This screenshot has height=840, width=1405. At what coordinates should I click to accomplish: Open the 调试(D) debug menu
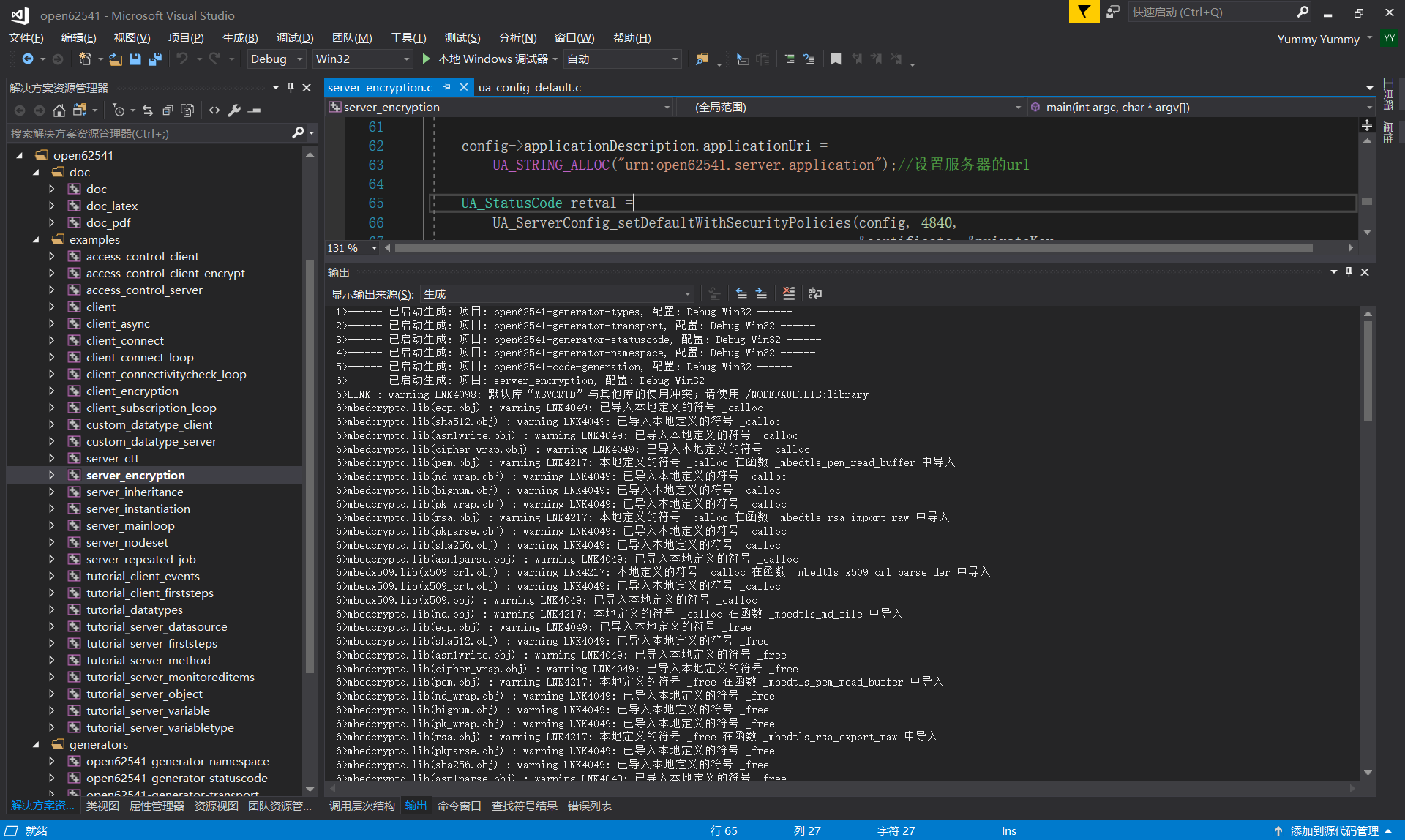[294, 38]
